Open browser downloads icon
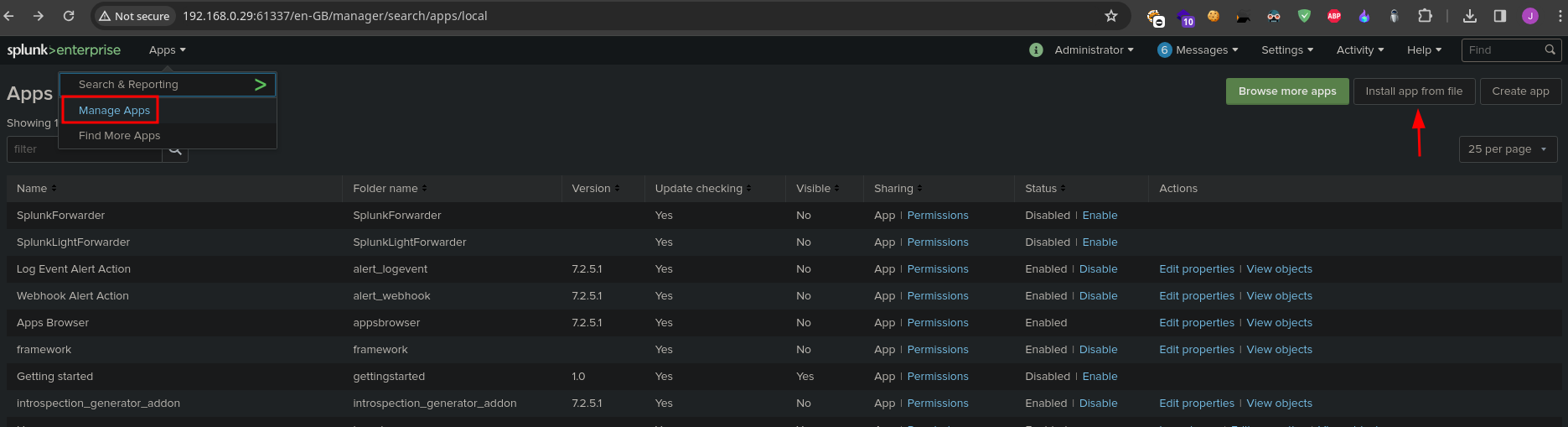Viewport: 1568px width, 427px height. pos(1470,16)
